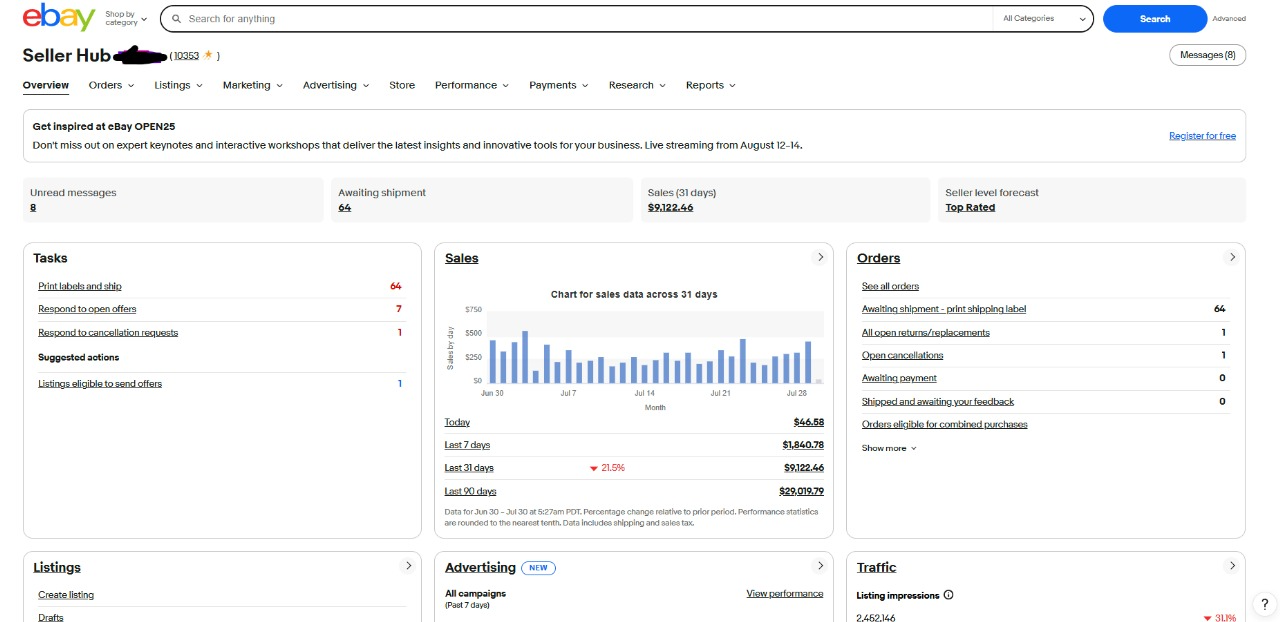
Task: Click the Traffic panel heading
Action: tap(877, 567)
